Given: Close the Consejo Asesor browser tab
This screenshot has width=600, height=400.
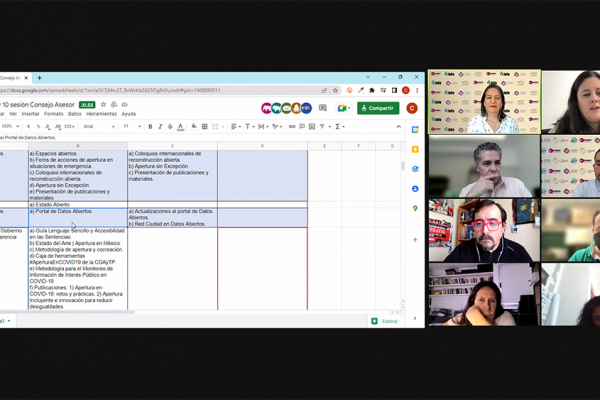Looking at the screenshot, I should (26, 78).
